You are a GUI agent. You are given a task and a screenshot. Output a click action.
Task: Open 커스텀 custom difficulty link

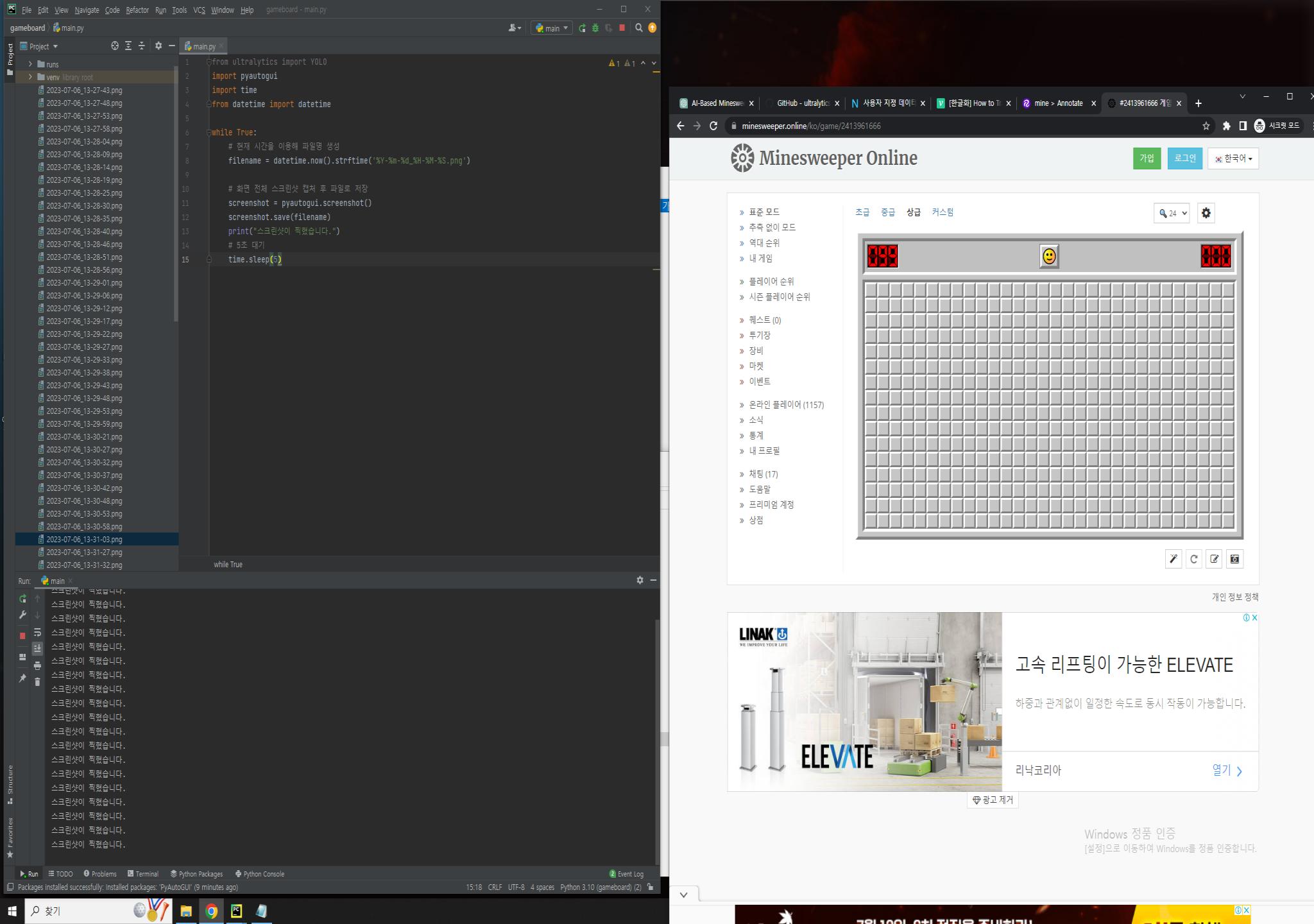(943, 212)
